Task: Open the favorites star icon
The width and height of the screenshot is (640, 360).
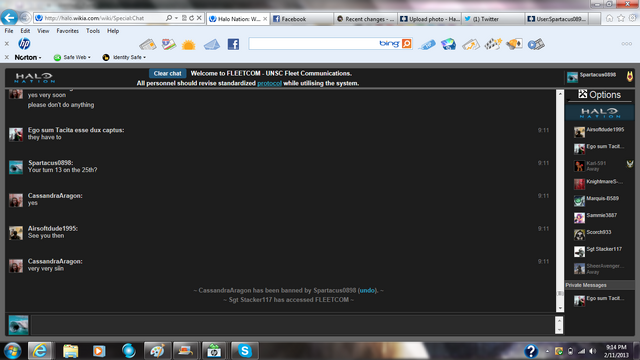Action: pyautogui.click(x=621, y=18)
